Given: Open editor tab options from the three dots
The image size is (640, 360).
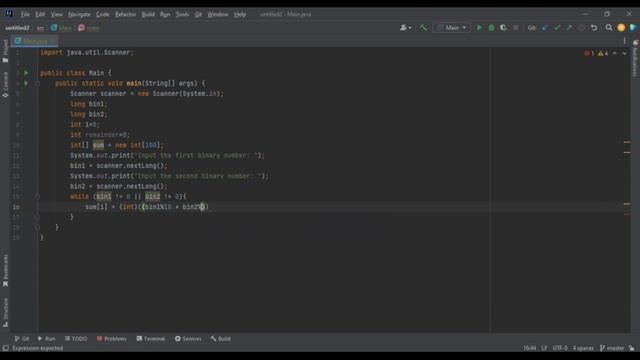Looking at the screenshot, I should coord(624,41).
